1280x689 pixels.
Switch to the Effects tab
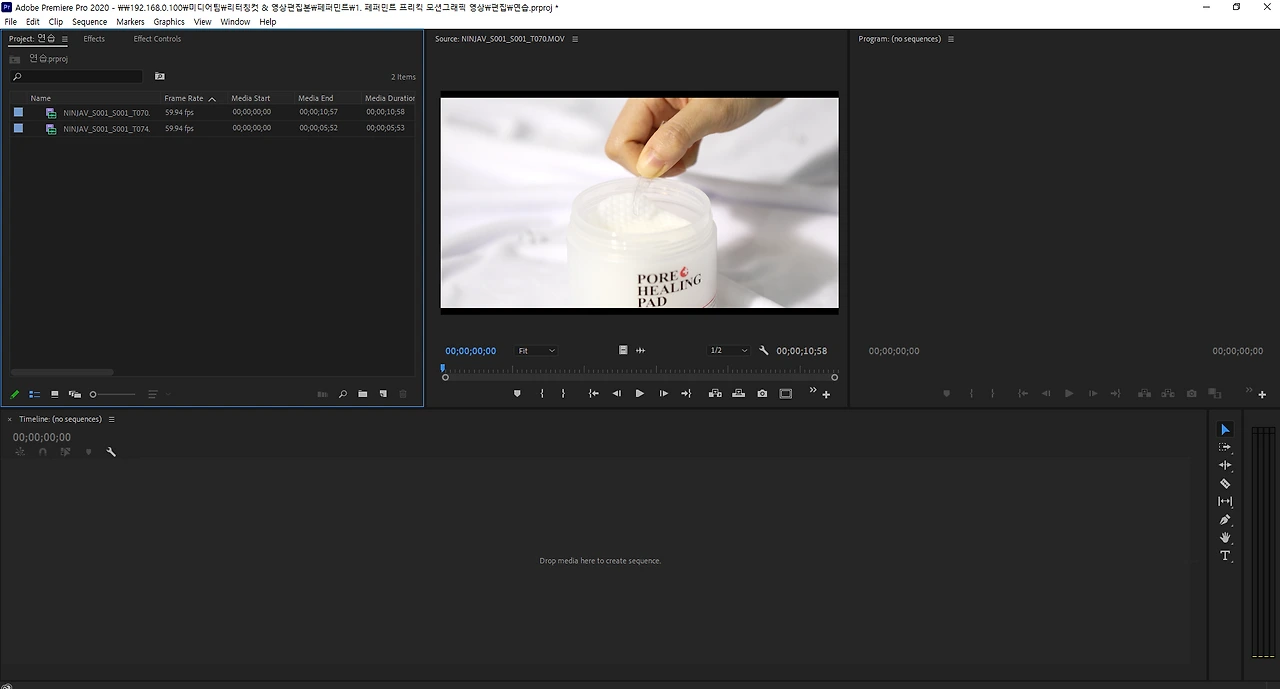pos(94,39)
